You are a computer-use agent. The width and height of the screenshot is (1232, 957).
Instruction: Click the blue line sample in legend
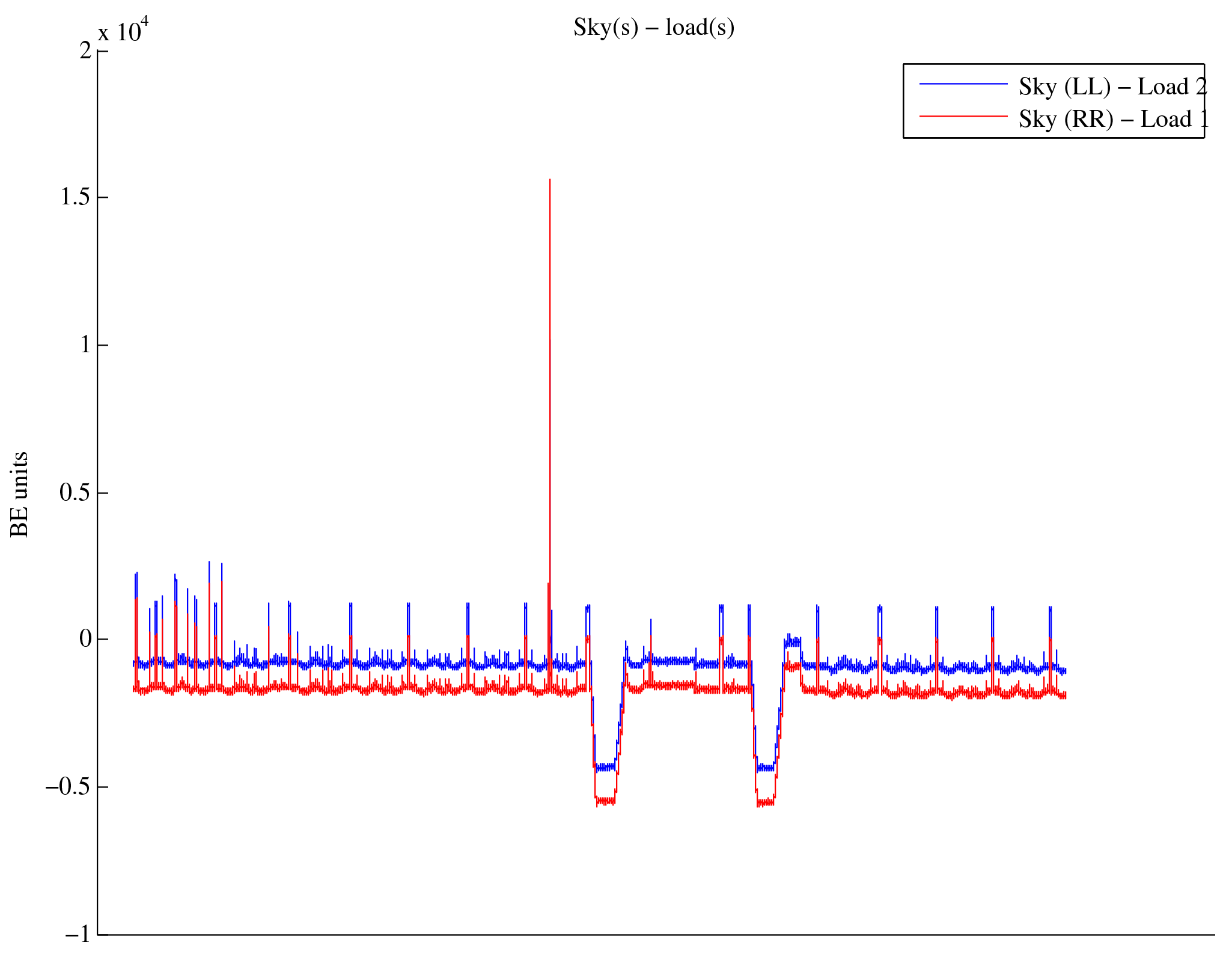963,85
